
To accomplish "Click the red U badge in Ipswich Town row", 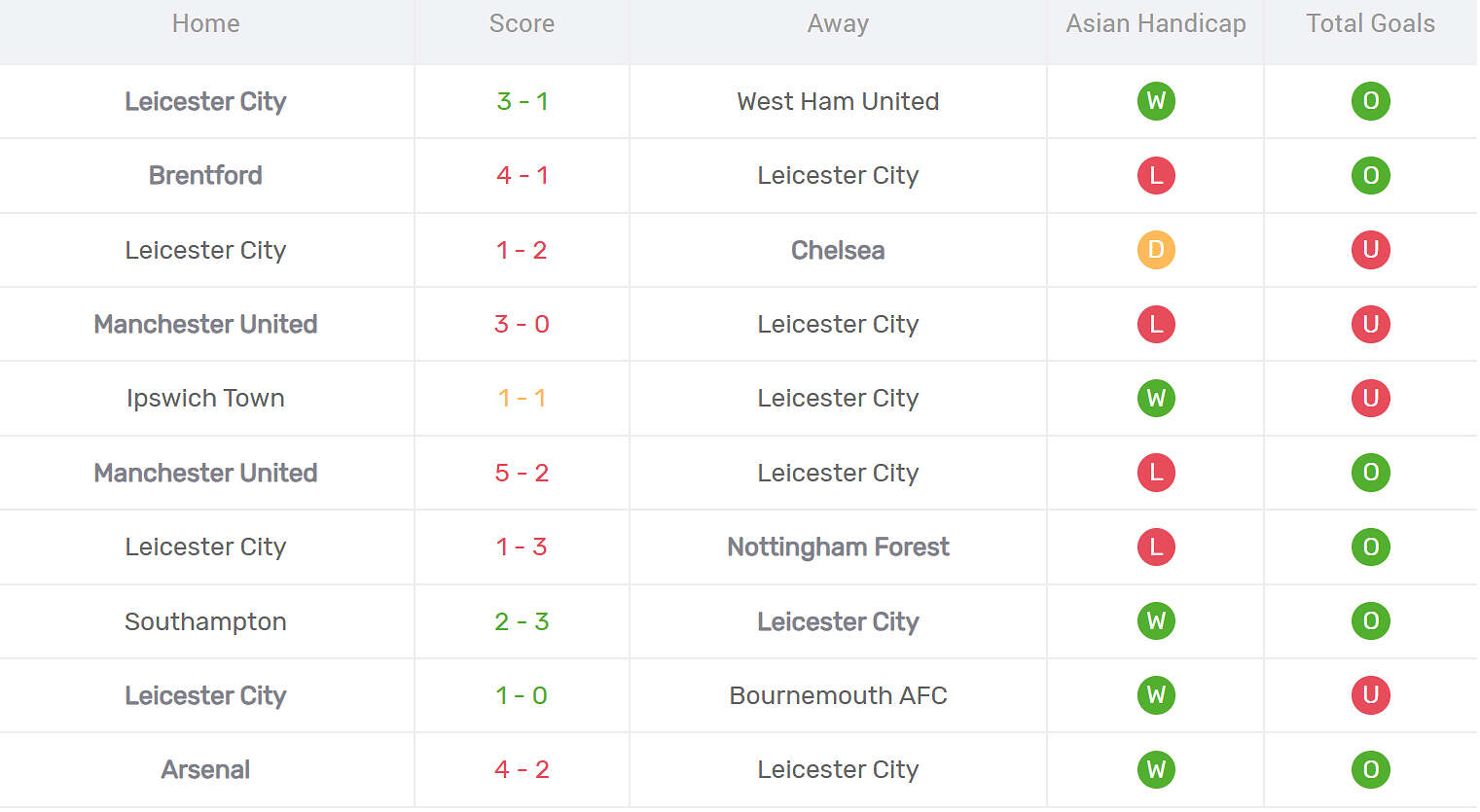I will [x=1370, y=399].
